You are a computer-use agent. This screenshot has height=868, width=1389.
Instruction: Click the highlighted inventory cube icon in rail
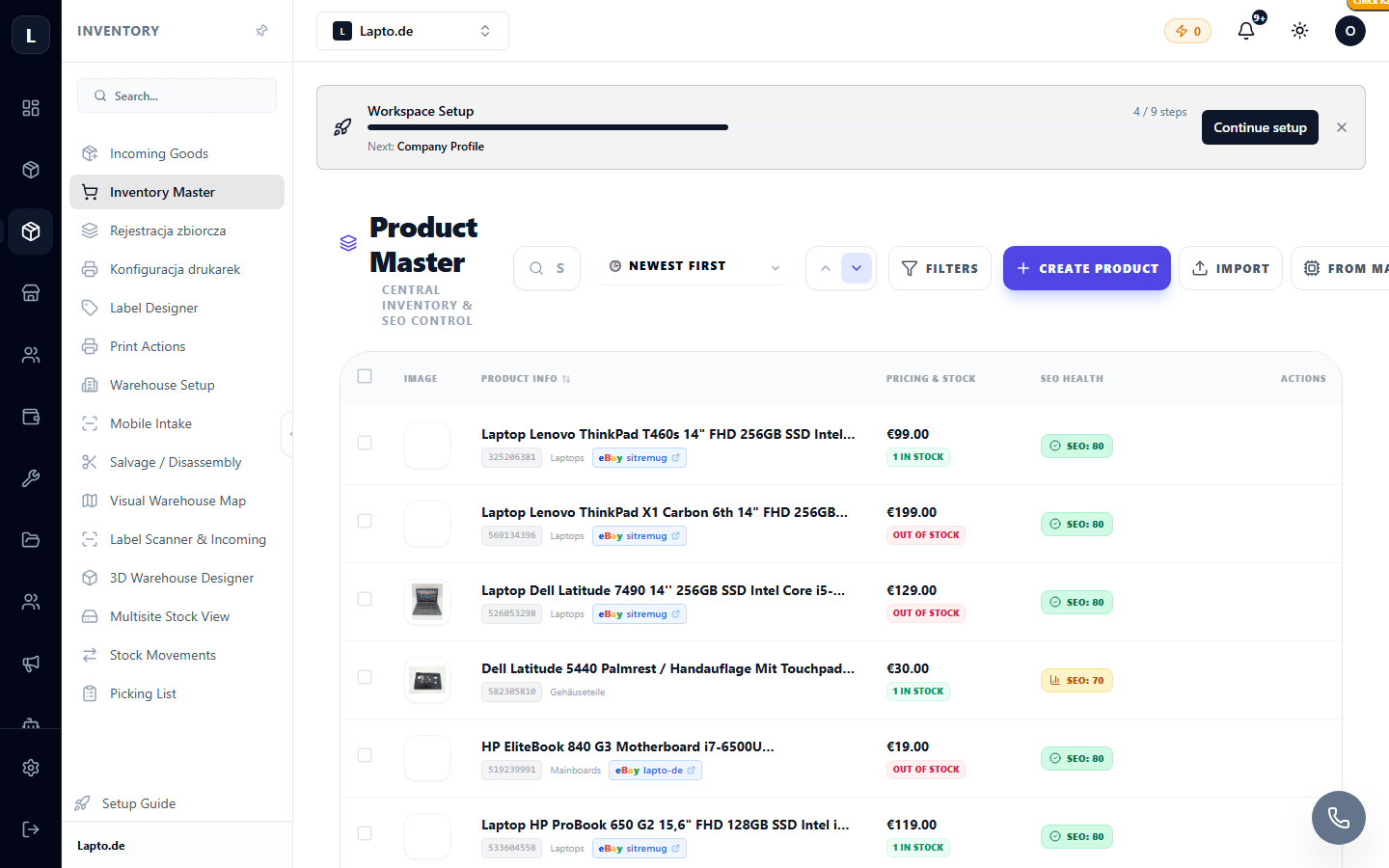pyautogui.click(x=31, y=231)
